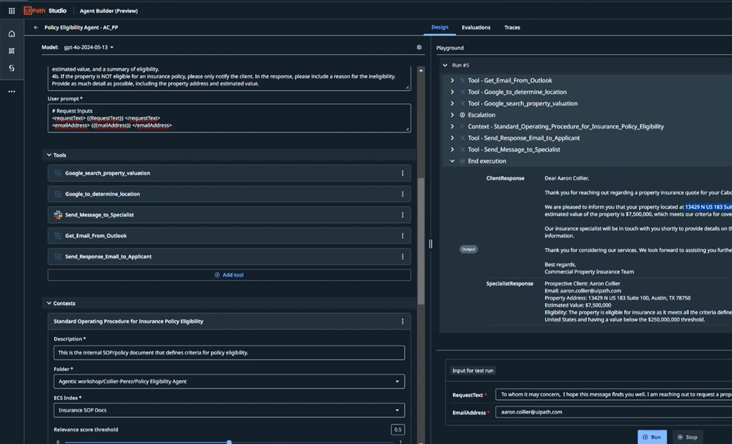732x444 pixels.
Task: Open options menu for Google_to_determine_location tool
Action: pyautogui.click(x=402, y=194)
